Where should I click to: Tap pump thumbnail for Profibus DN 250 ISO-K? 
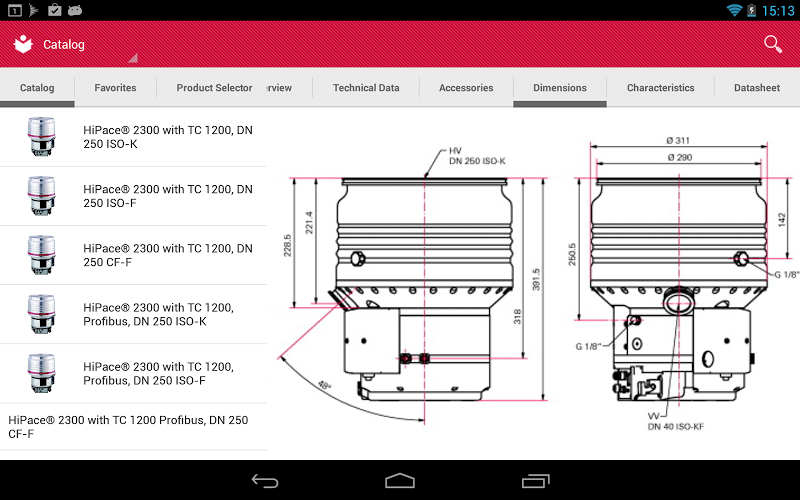(41, 314)
